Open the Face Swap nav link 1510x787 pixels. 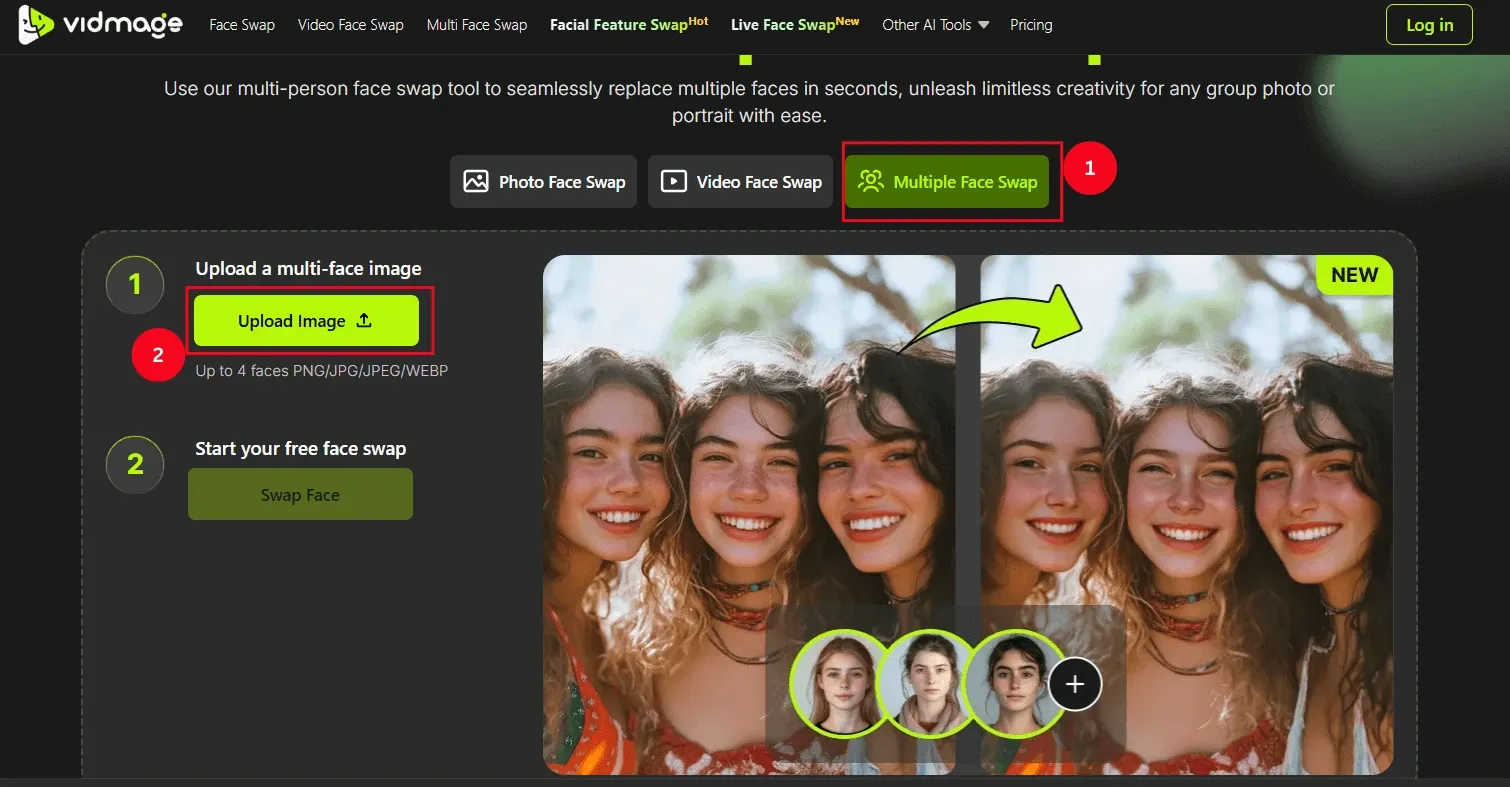click(242, 25)
